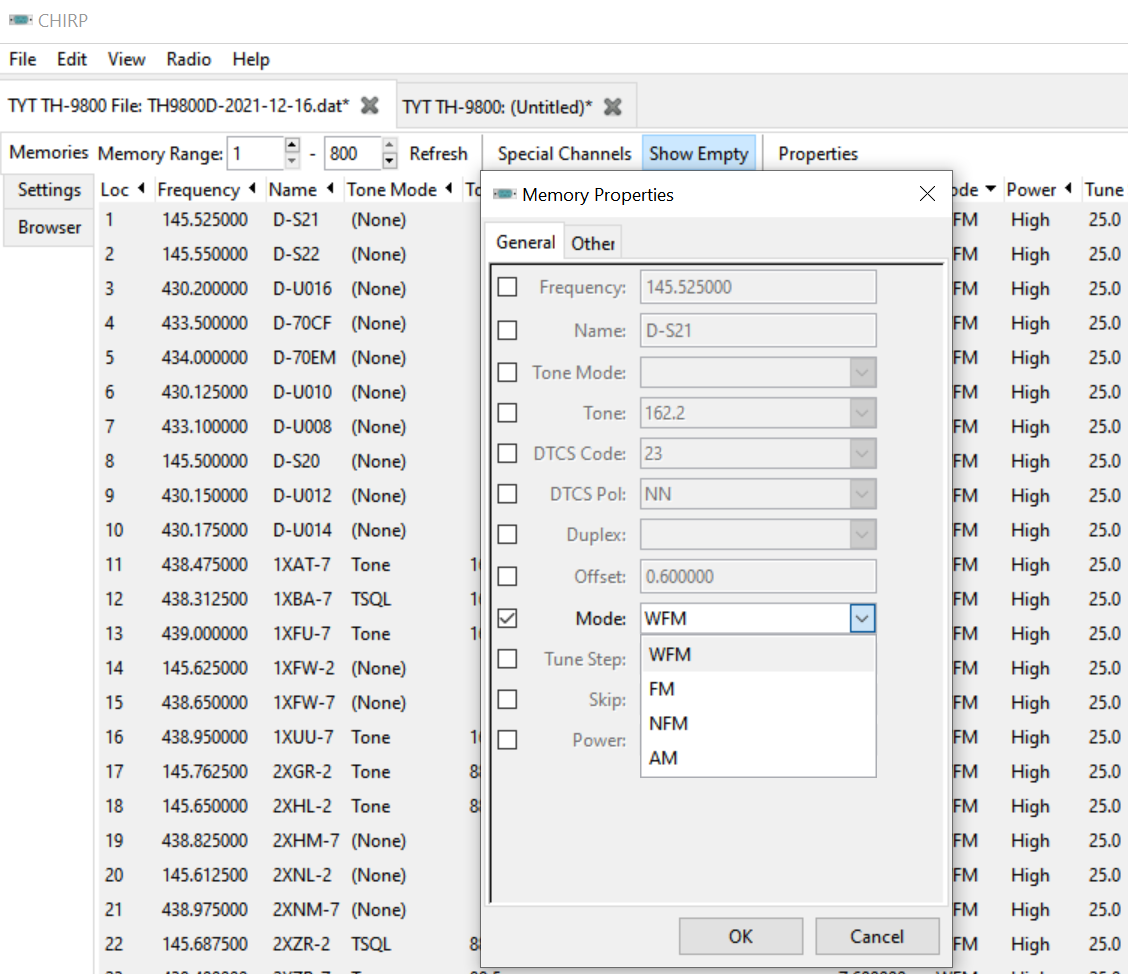Screen dimensions: 1128x974
Task: Select memory row 11 named 1XAT-7
Action: pyautogui.click(x=288, y=565)
